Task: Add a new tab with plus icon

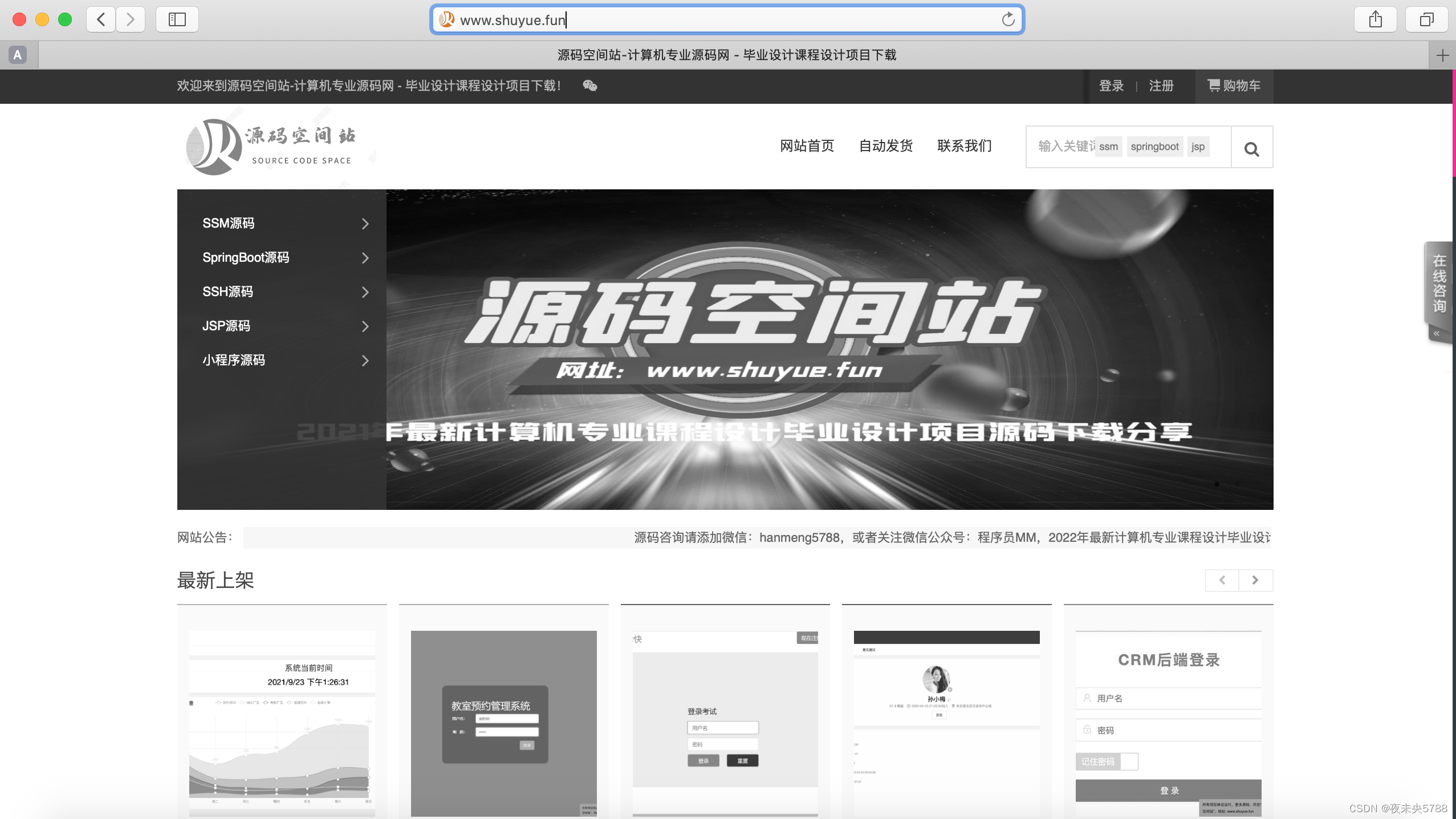Action: (1442, 55)
